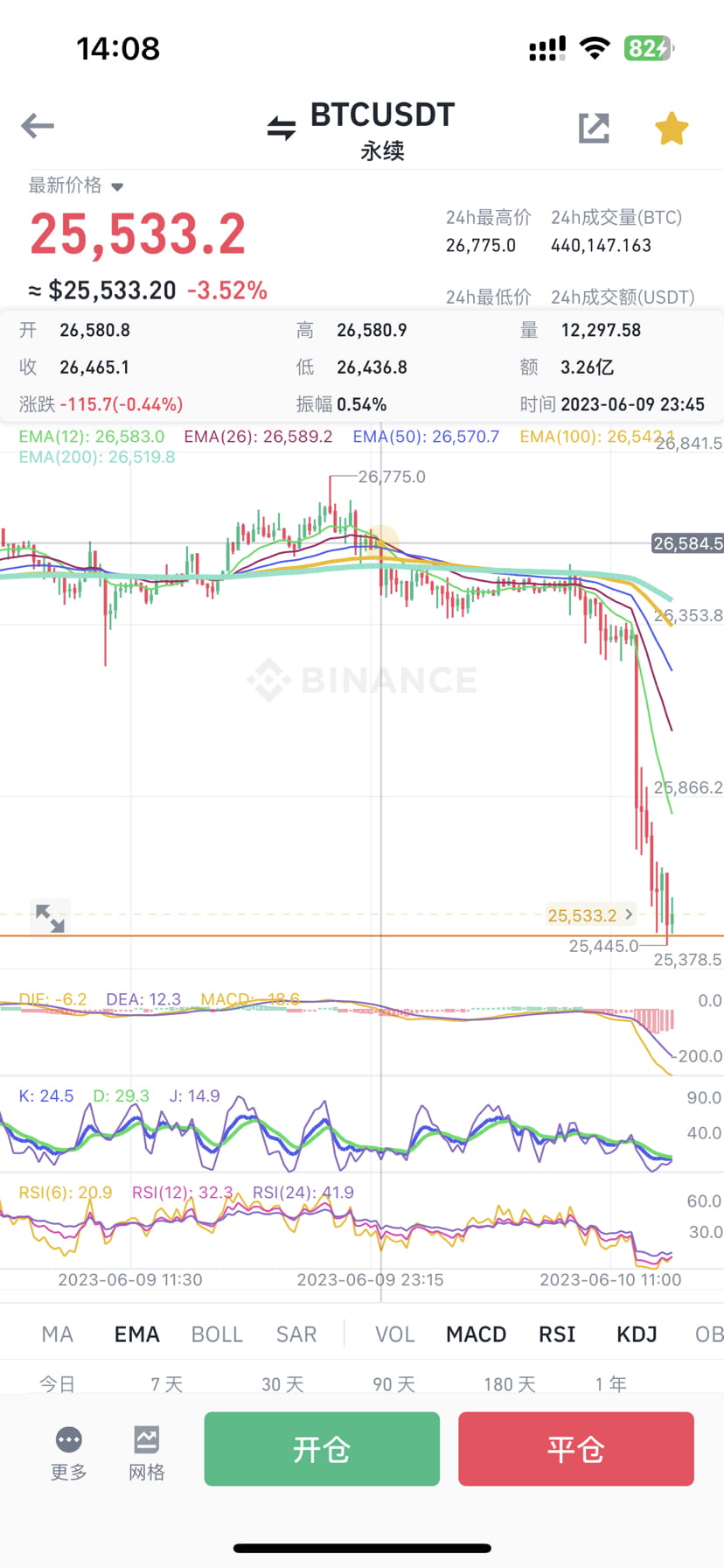This screenshot has width=724, height=1568.
Task: Select the MA indicator
Action: pyautogui.click(x=58, y=1334)
